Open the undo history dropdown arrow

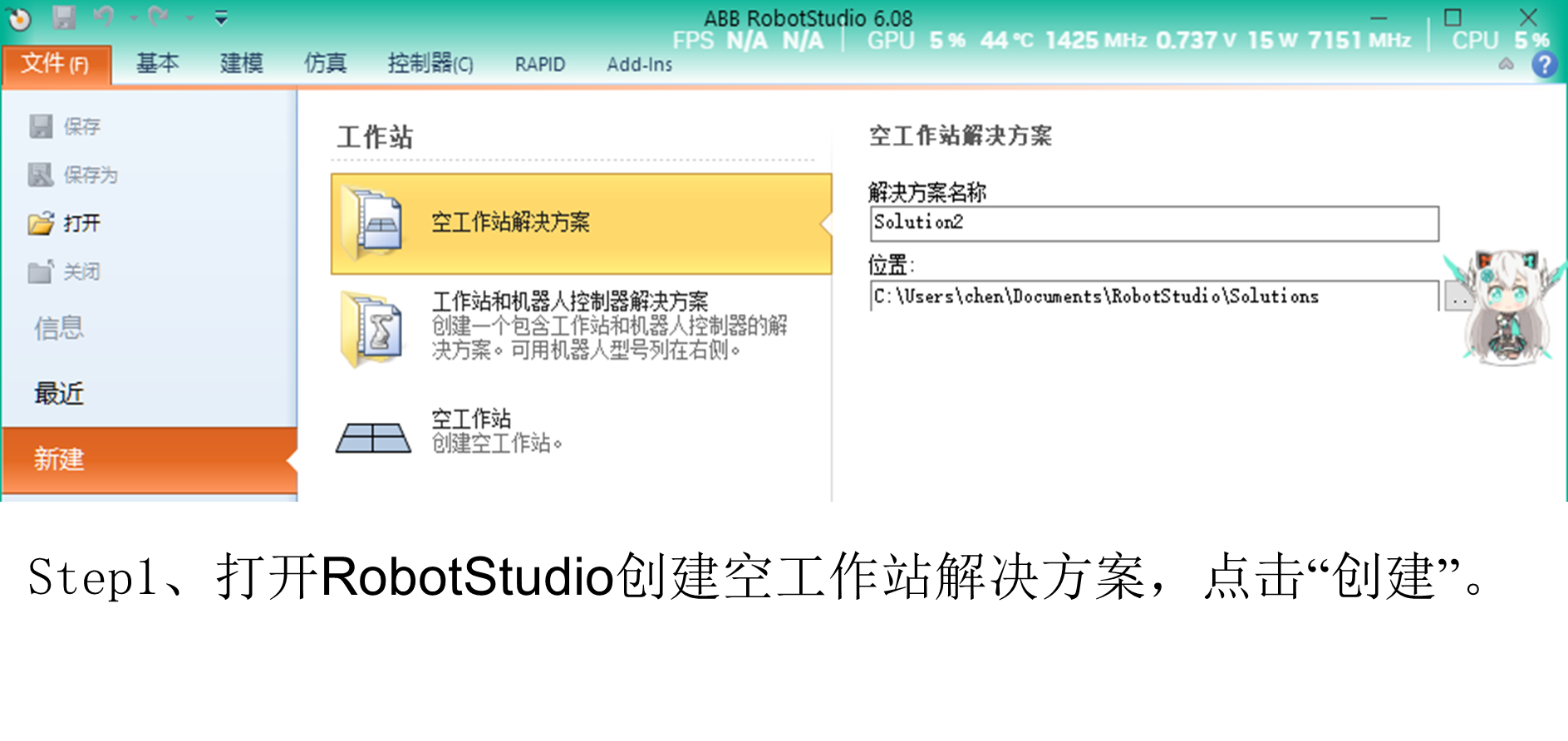pos(133,18)
